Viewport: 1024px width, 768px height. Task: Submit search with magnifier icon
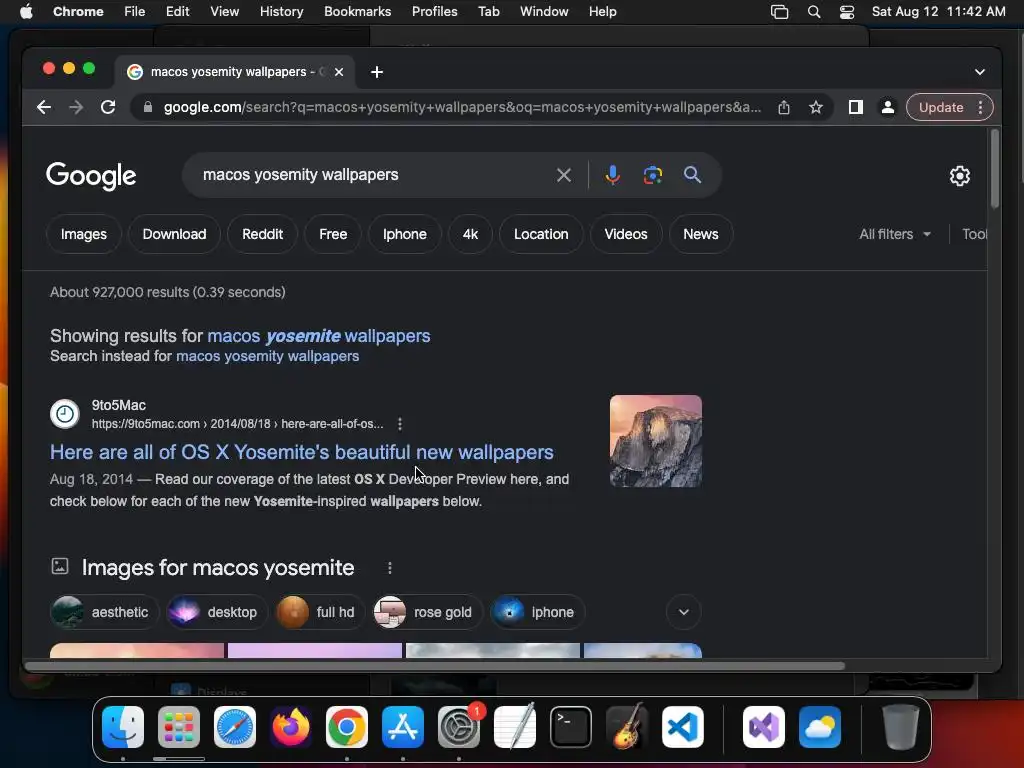(692, 175)
